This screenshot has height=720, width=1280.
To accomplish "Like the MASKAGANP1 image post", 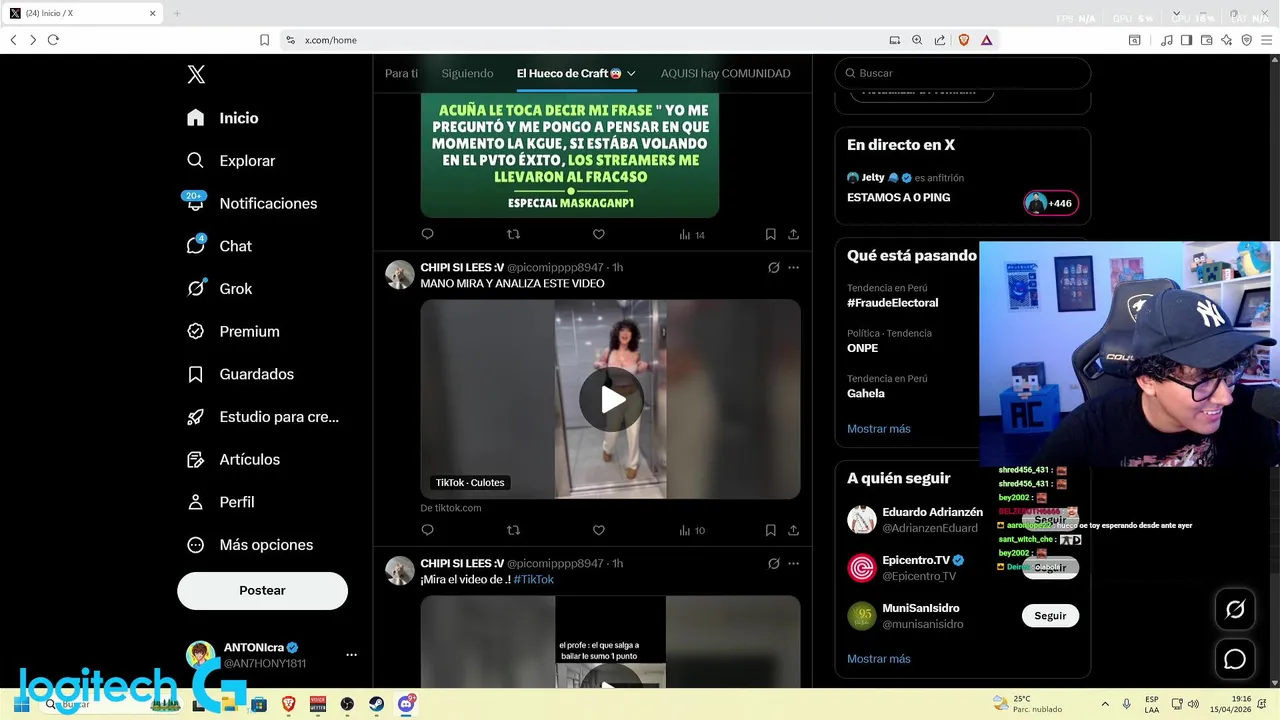I will 599,234.
